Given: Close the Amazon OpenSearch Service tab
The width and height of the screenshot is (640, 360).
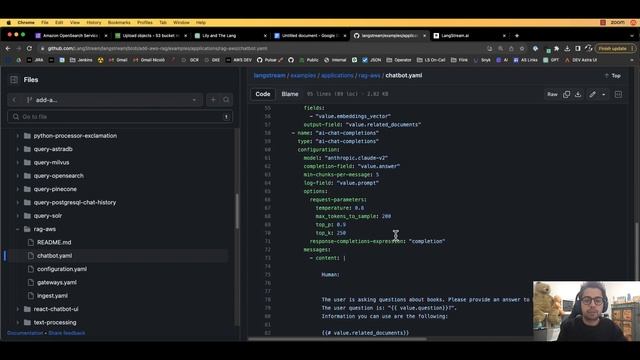Looking at the screenshot, I should [106, 36].
